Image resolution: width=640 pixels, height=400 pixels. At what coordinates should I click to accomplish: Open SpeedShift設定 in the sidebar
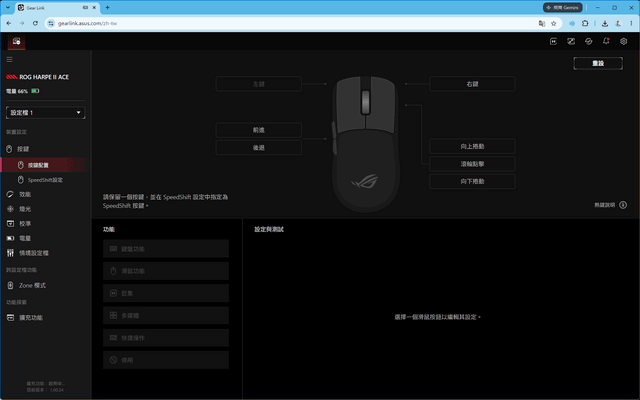click(x=45, y=180)
